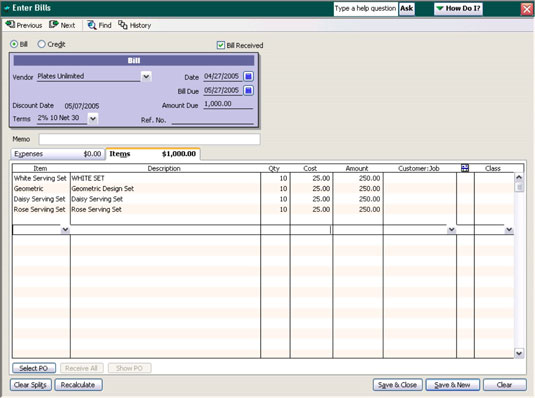Click the Recalculate button
Image resolution: width=535 pixels, height=398 pixels.
tap(78, 385)
